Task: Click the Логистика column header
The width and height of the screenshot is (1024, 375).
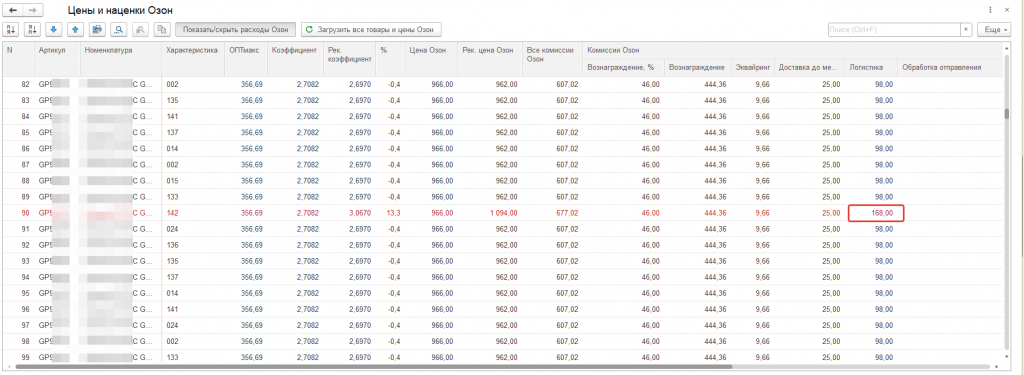Action: click(870, 67)
